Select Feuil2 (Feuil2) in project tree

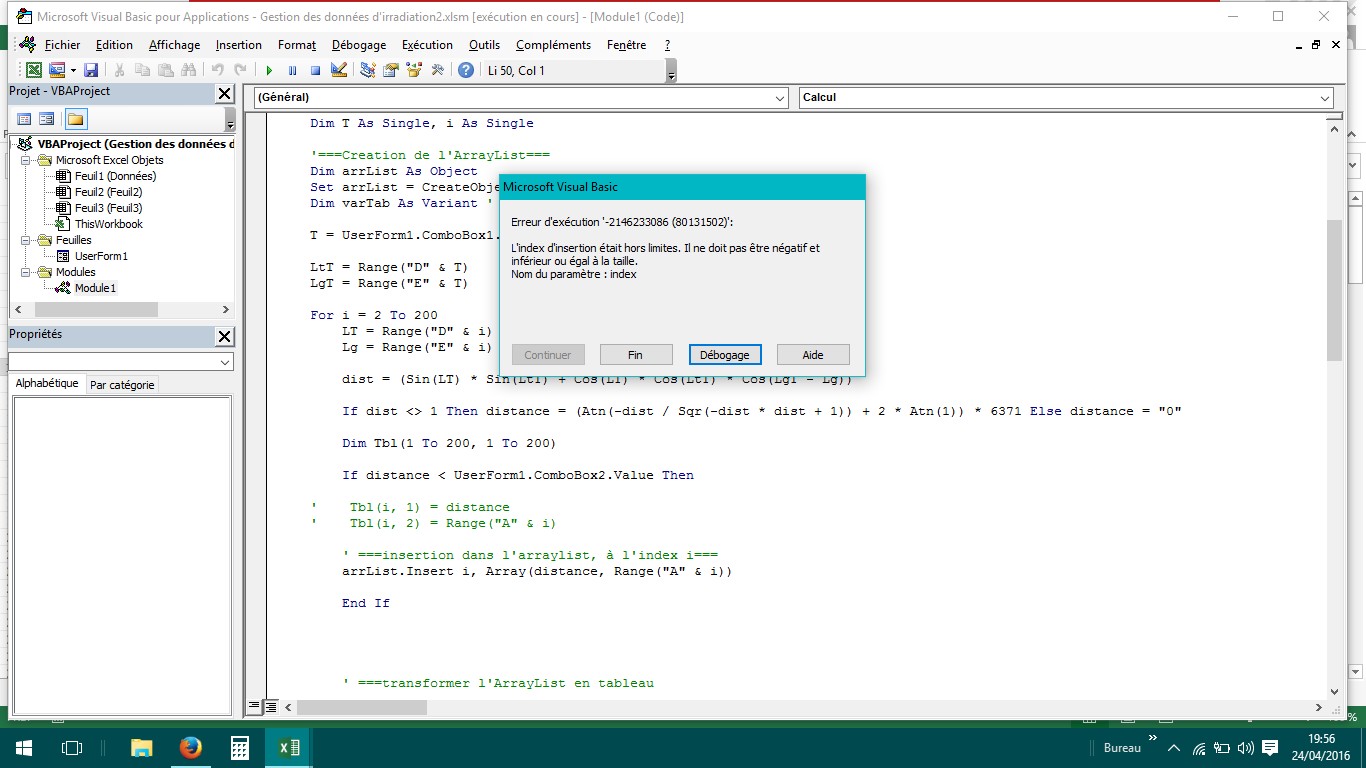tap(108, 192)
